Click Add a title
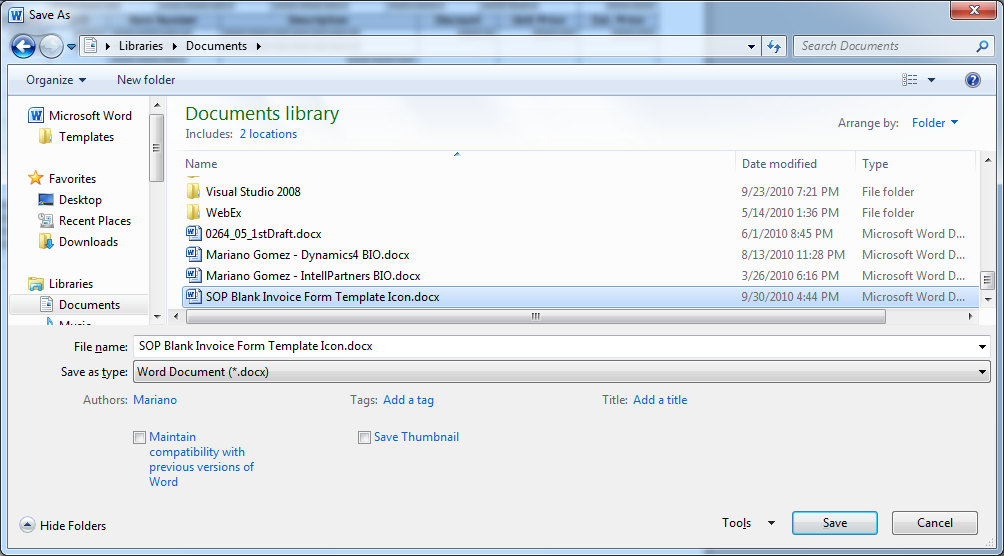Viewport: 1004px width, 556px height. point(660,400)
